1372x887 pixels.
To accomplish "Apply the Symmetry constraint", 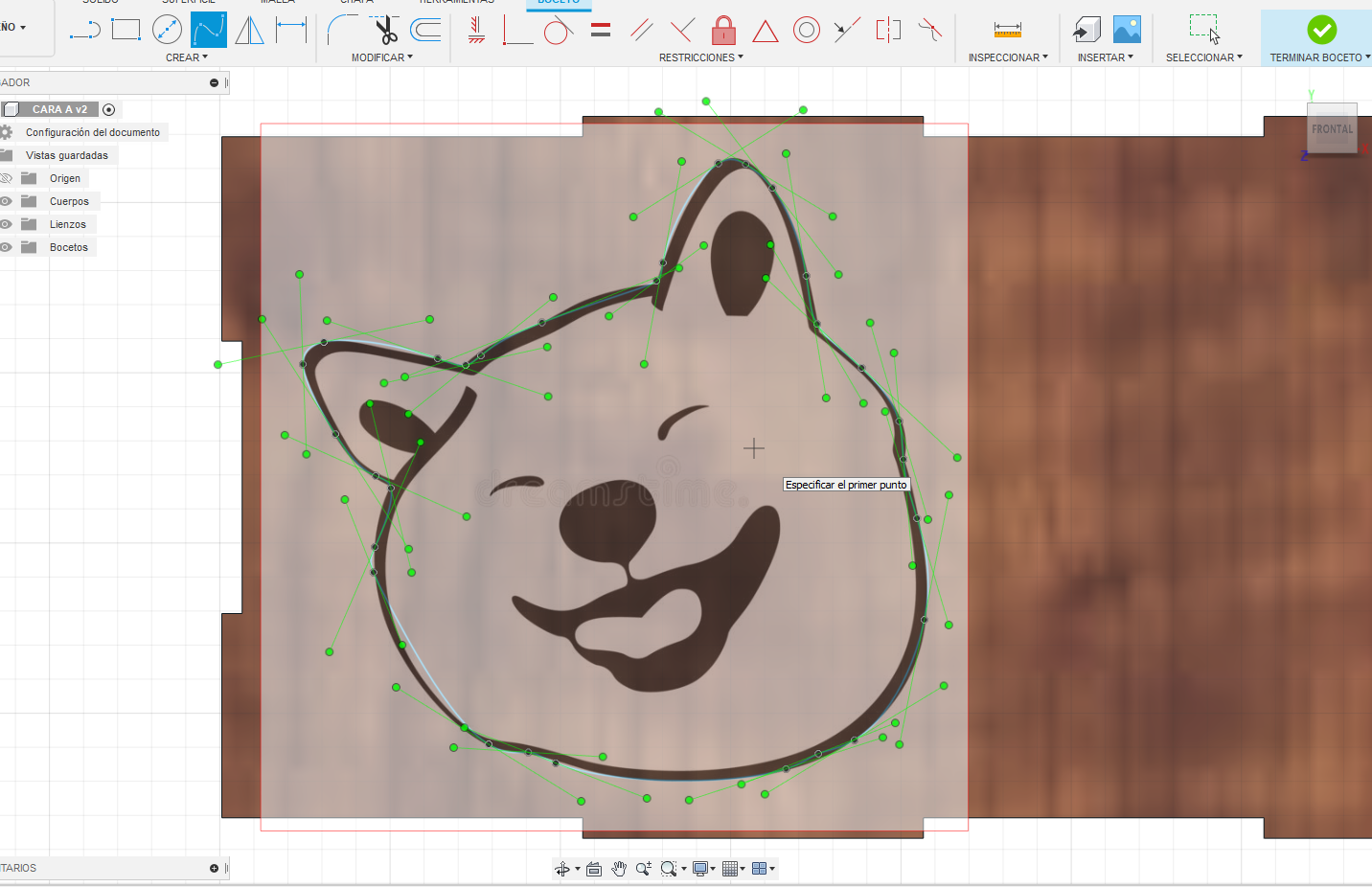I will (888, 30).
